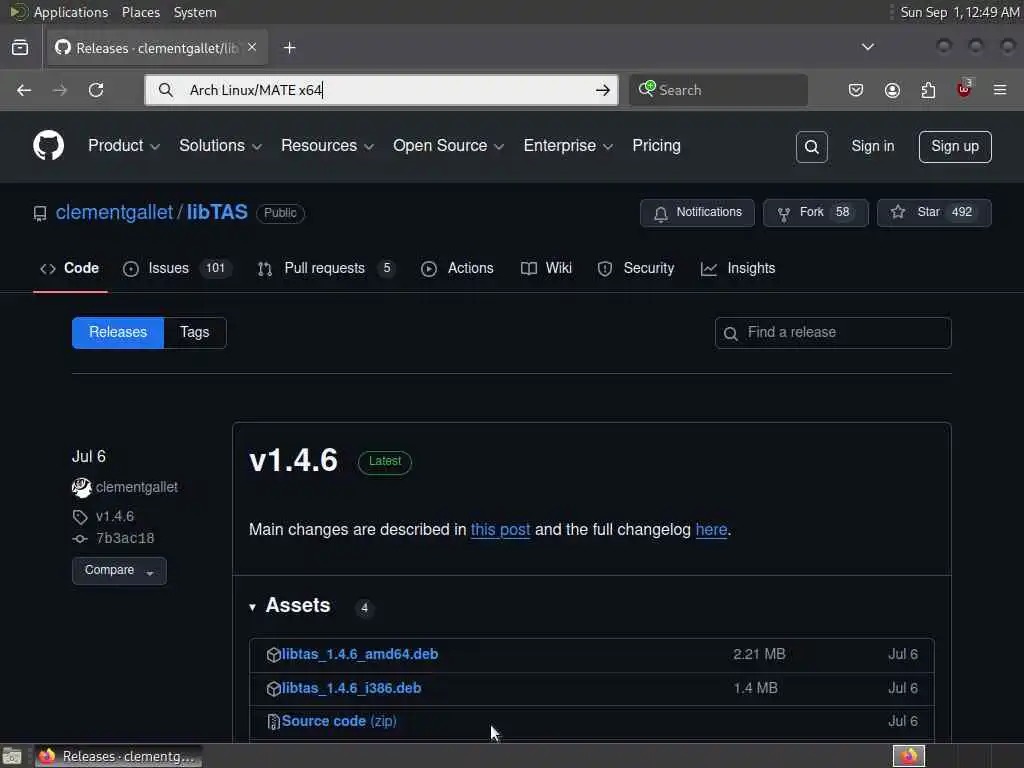The width and height of the screenshot is (1024, 768).
Task: Switch to the Code tab
Action: 70,268
